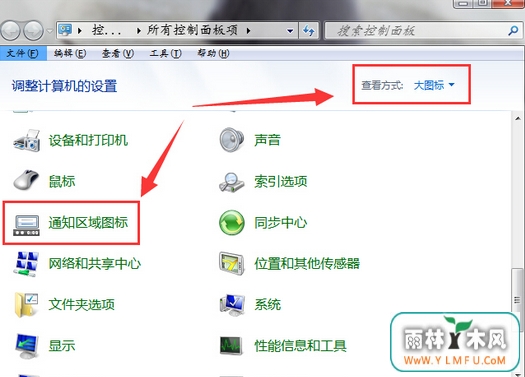Click the 性能信息和工具 graph icon
This screenshot has height=377, width=525.
point(231,346)
